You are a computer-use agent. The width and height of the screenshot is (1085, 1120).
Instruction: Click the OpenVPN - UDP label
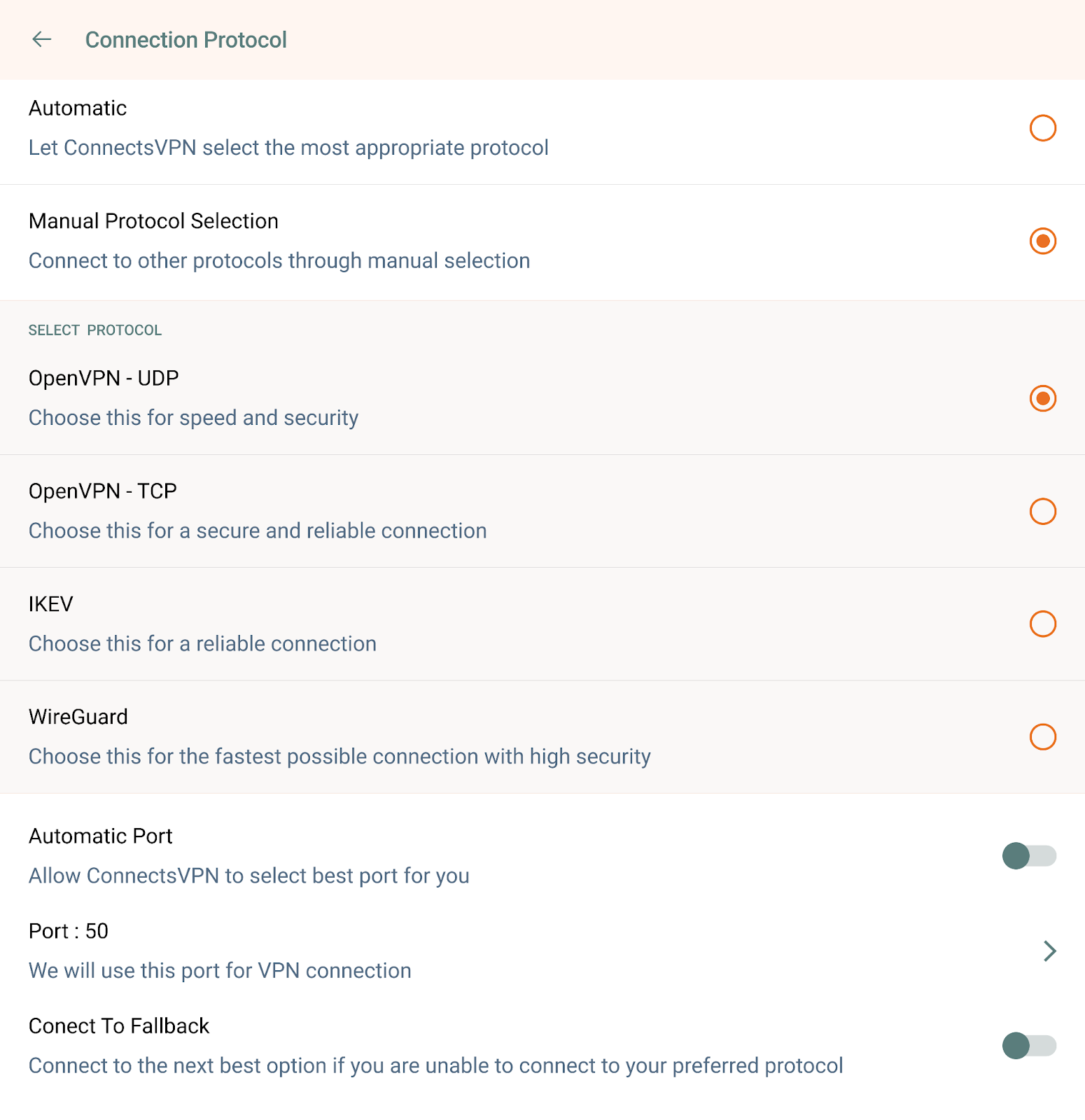point(104,378)
